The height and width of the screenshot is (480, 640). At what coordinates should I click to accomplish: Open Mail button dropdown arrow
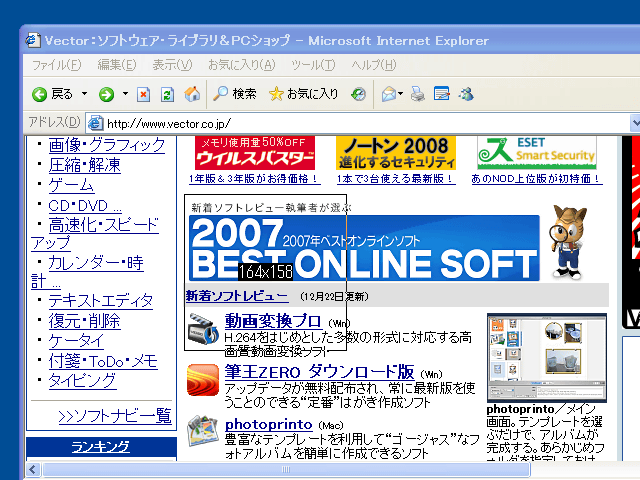tap(400, 94)
